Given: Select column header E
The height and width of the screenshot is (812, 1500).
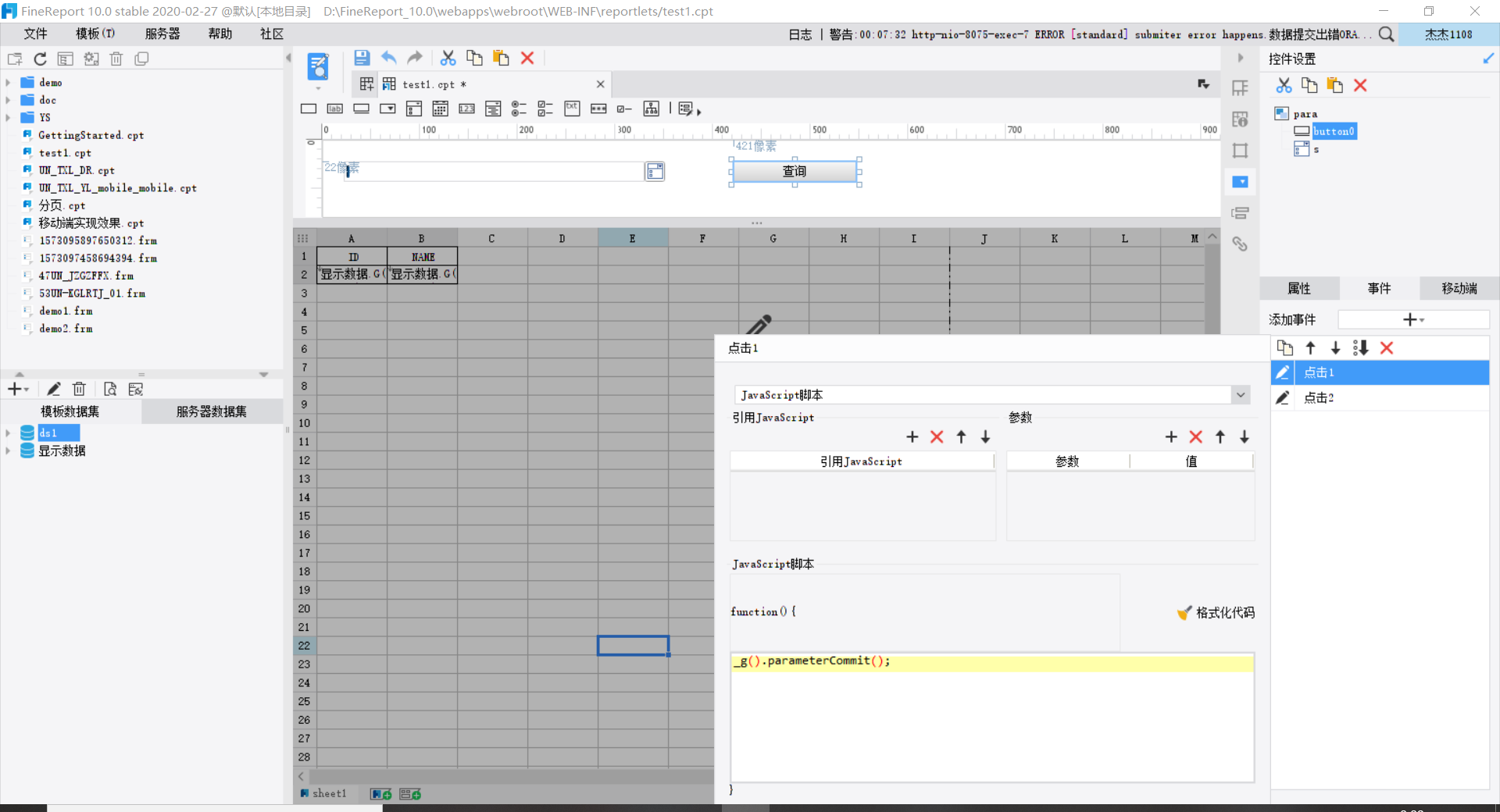Looking at the screenshot, I should 633,238.
